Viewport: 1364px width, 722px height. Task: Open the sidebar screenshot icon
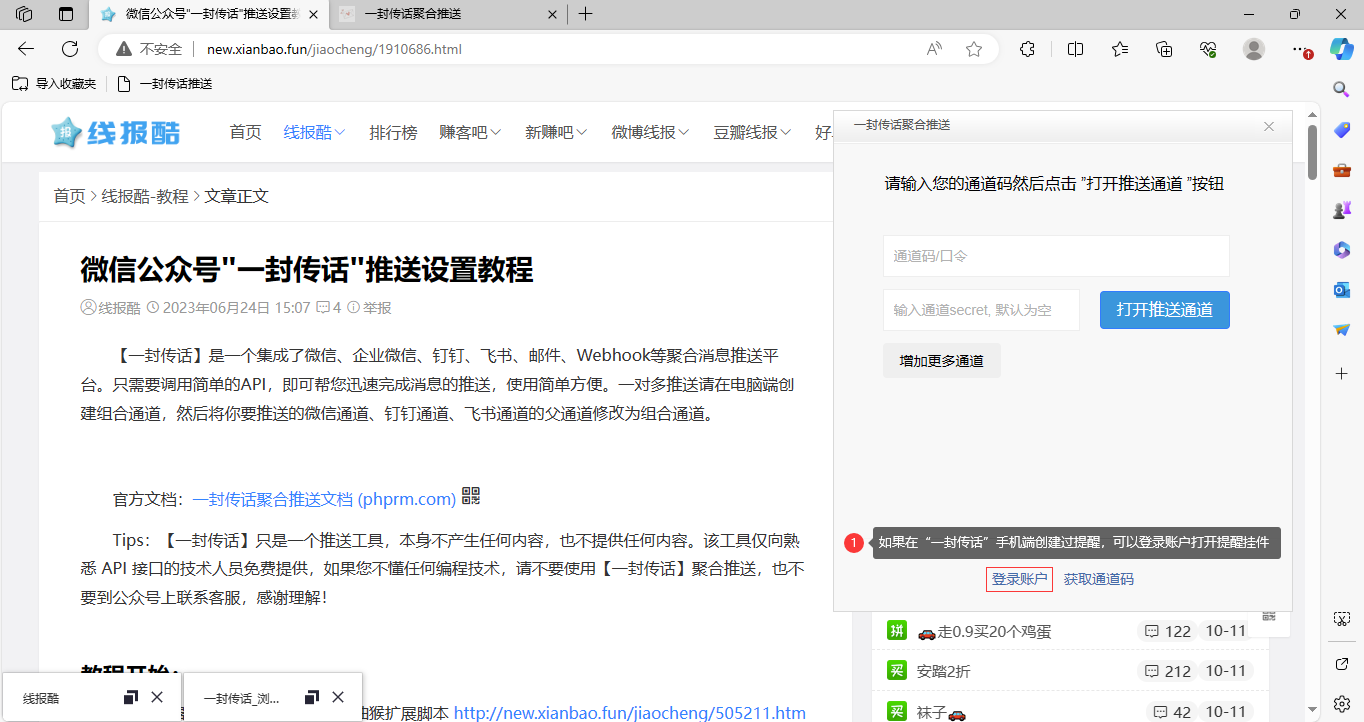coord(1342,620)
